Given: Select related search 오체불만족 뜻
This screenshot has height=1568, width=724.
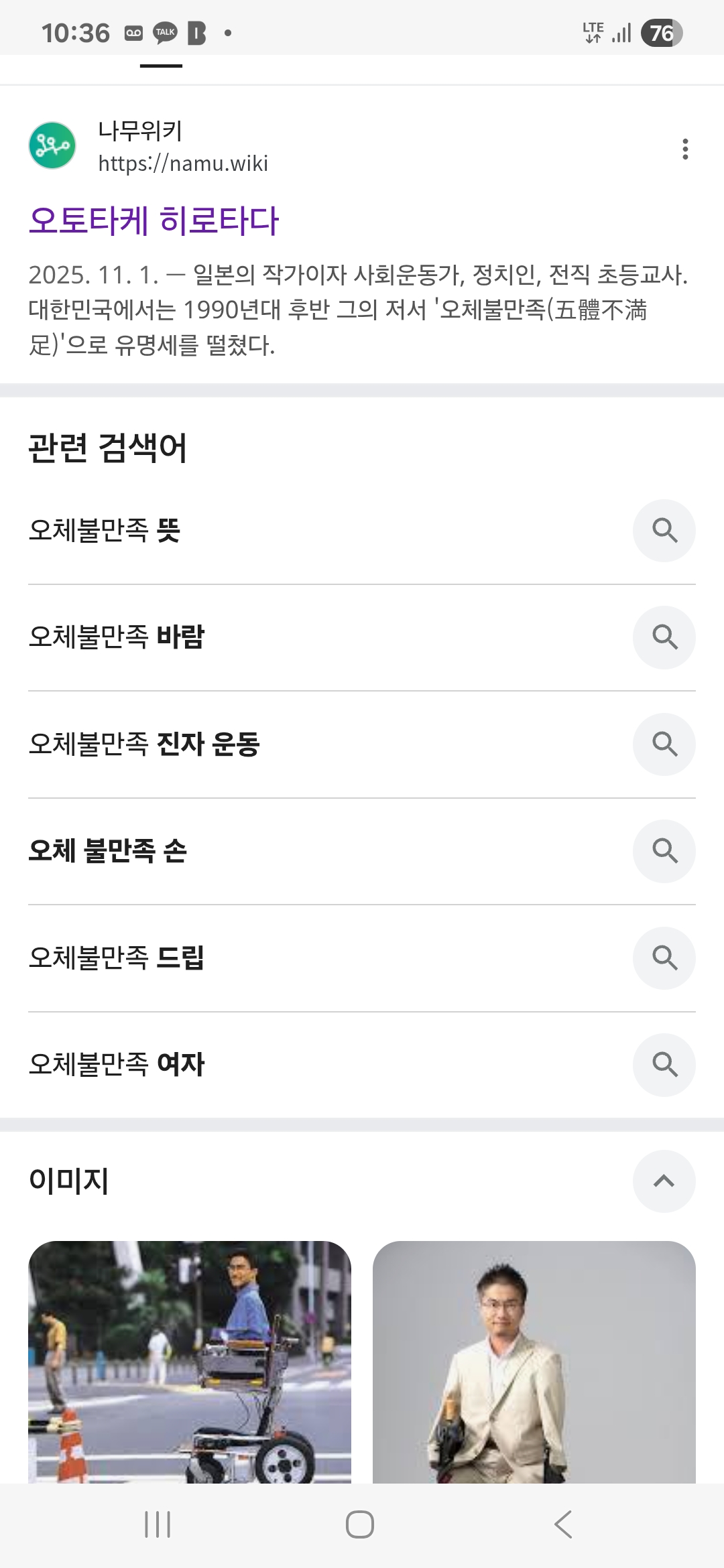Looking at the screenshot, I should (105, 531).
